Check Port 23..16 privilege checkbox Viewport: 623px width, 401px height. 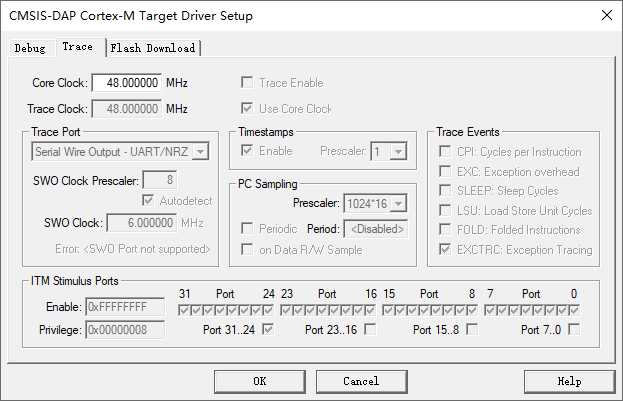pos(370,329)
